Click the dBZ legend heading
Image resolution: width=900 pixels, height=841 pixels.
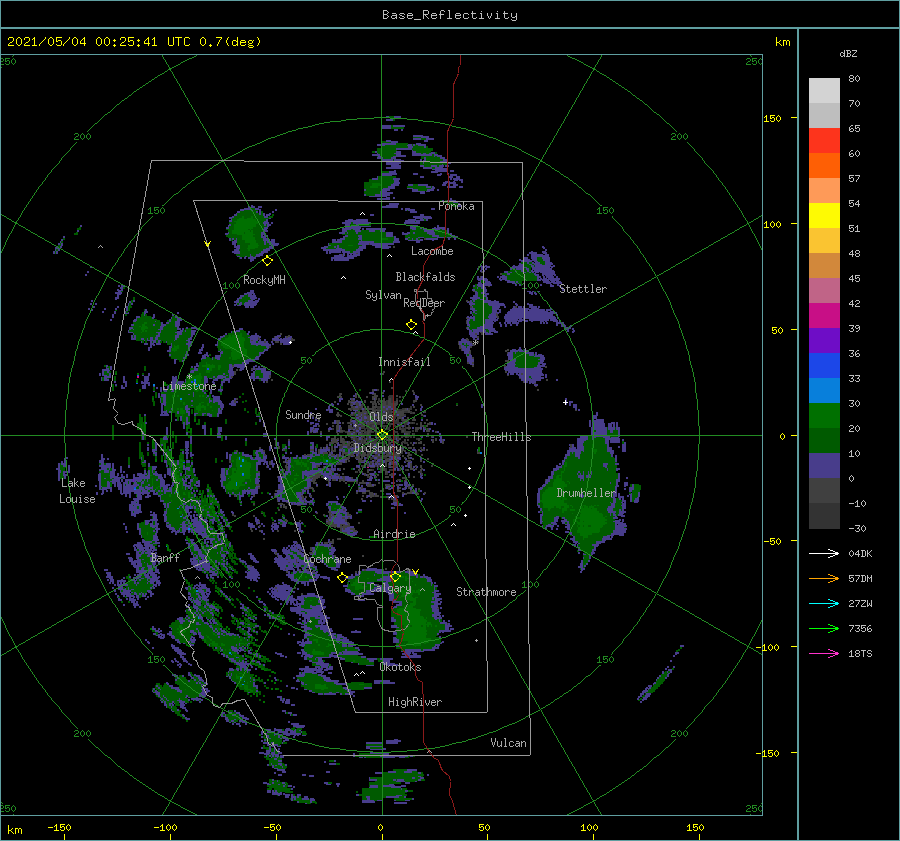pyautogui.click(x=848, y=53)
